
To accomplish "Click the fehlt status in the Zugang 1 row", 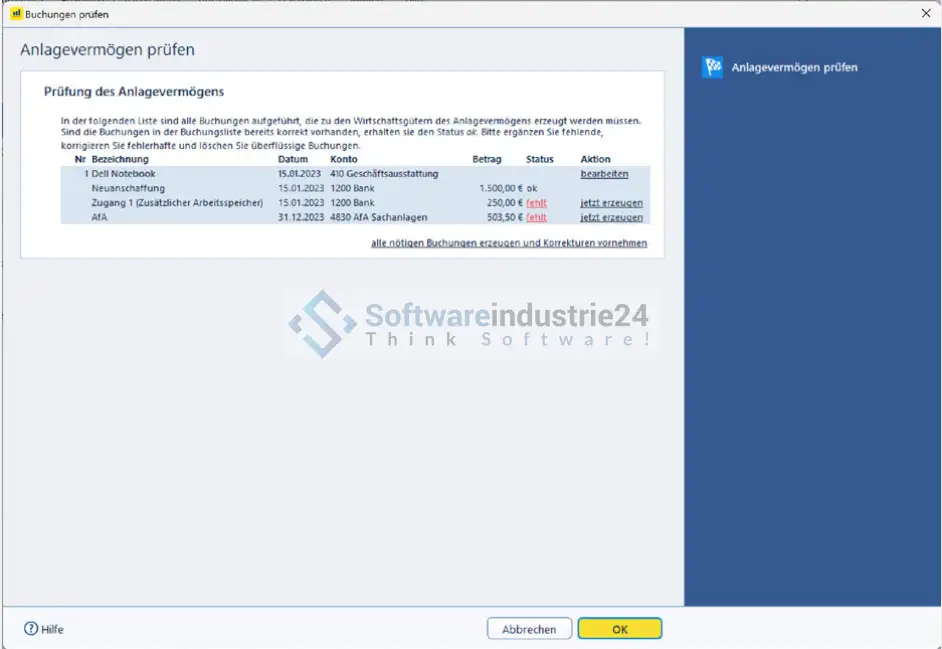I will (536, 203).
